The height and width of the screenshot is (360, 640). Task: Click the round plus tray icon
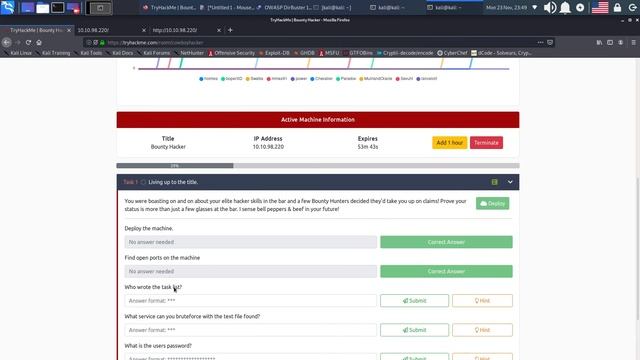(x=580, y=7)
